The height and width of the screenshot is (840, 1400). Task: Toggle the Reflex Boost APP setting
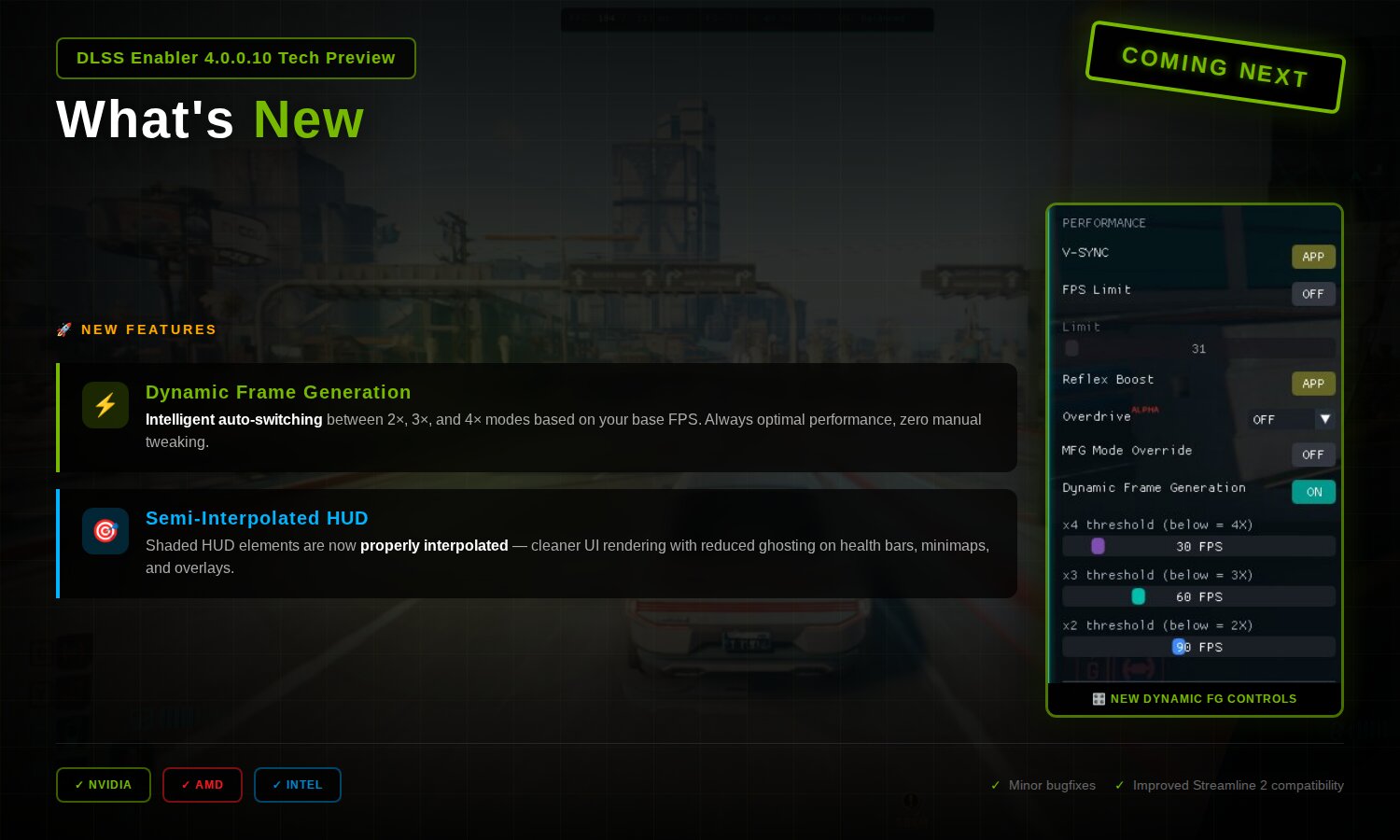pyautogui.click(x=1312, y=384)
